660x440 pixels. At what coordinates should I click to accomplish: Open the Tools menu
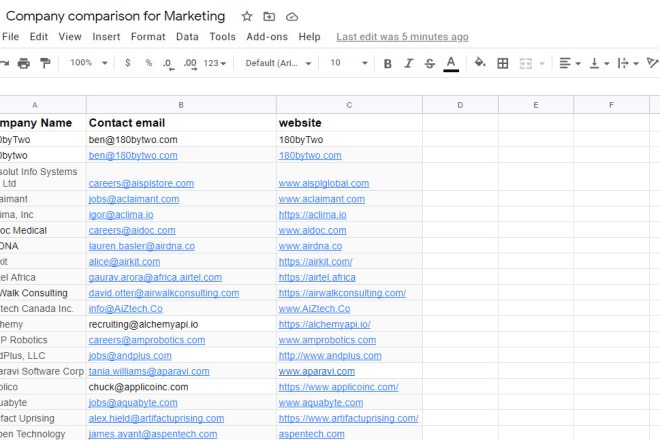[x=223, y=37]
